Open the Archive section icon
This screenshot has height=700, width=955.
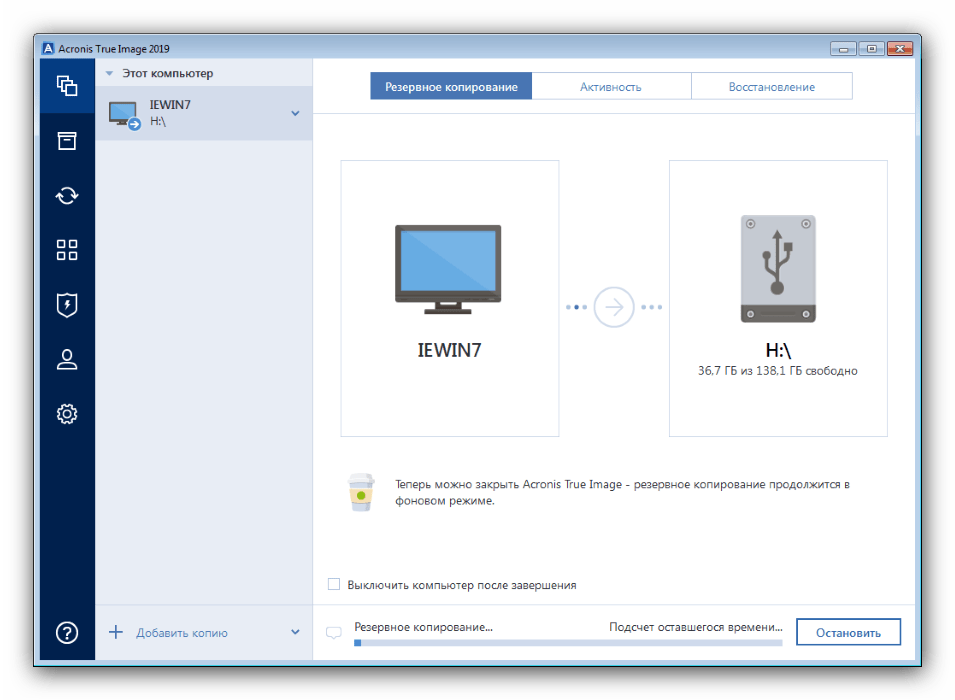click(67, 140)
